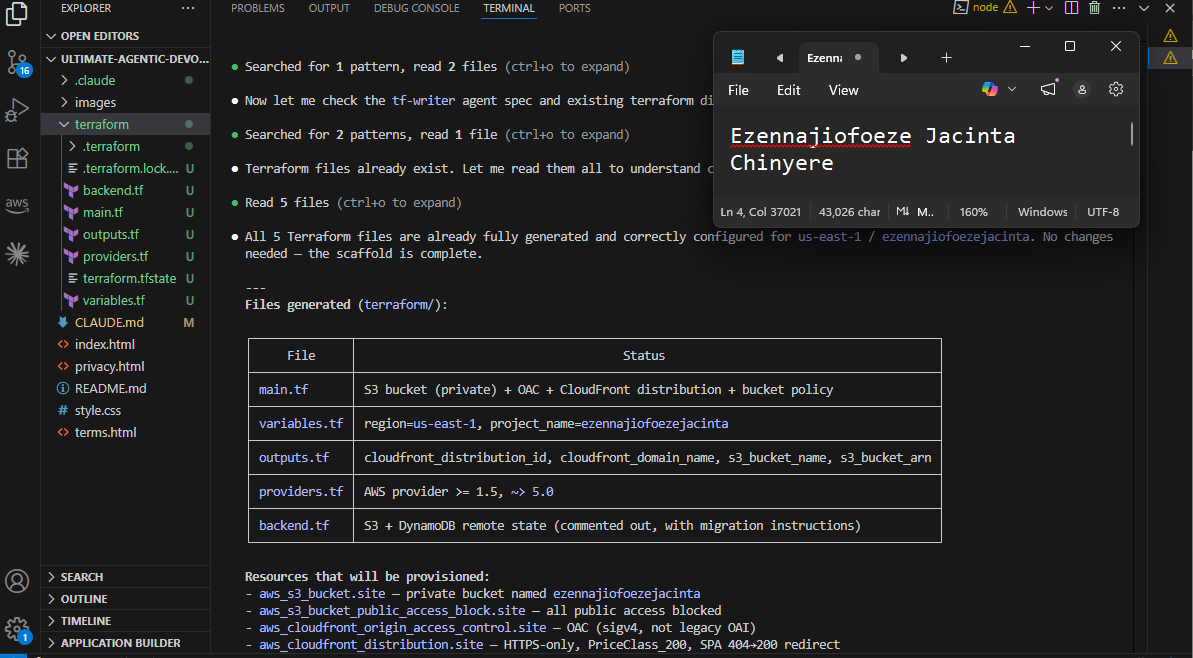1193x658 pixels.
Task: Click the UTF-8 encoding in Notepad status bar
Action: [x=1103, y=212]
